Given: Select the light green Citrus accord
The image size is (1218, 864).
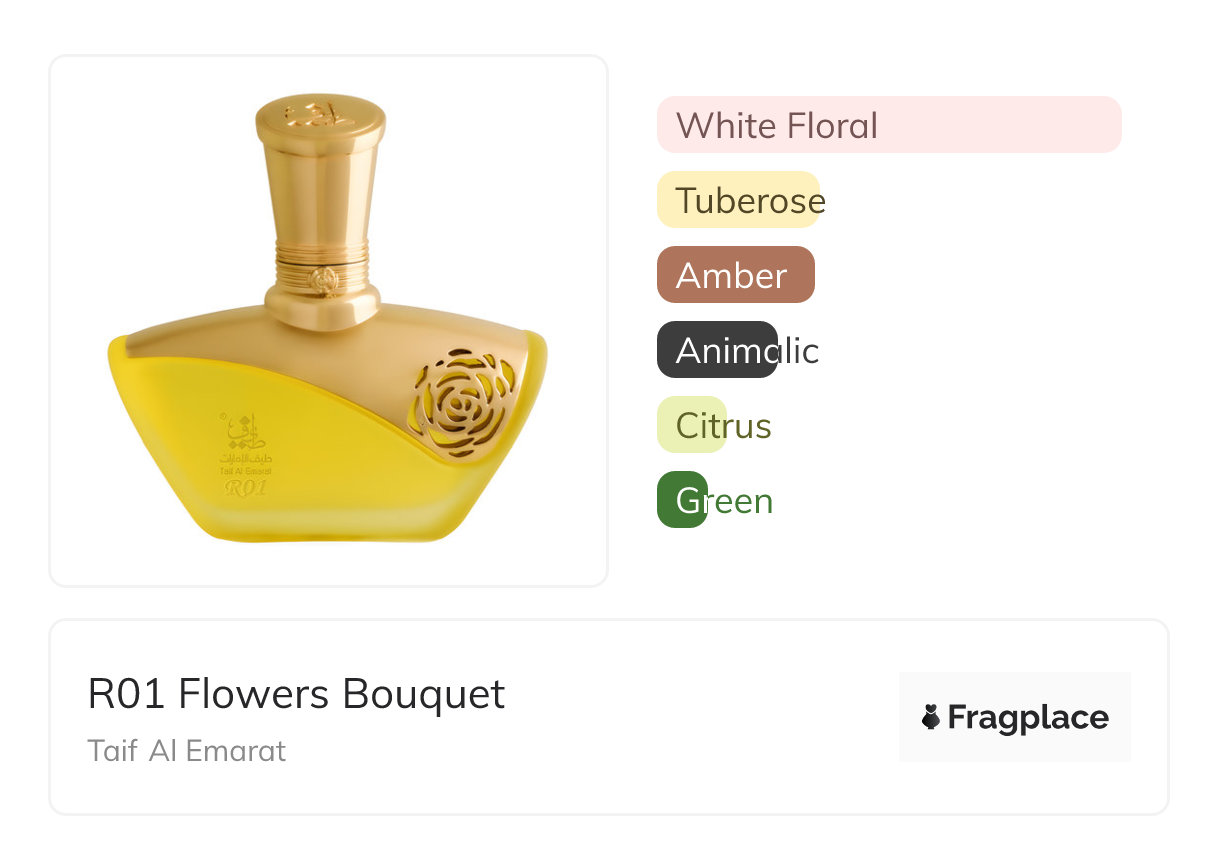Looking at the screenshot, I should pyautogui.click(x=692, y=425).
